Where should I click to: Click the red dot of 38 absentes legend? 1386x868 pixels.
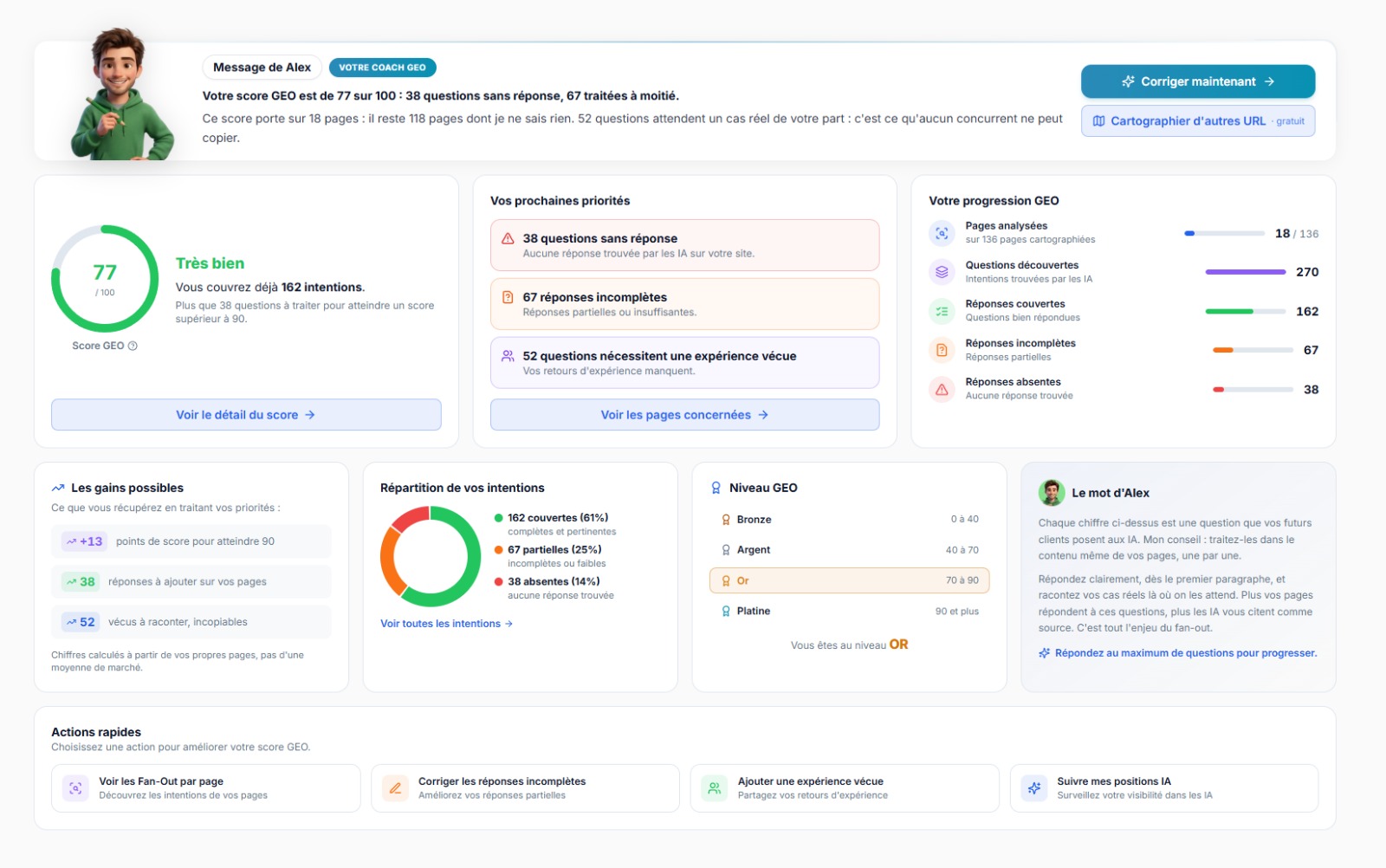499,582
